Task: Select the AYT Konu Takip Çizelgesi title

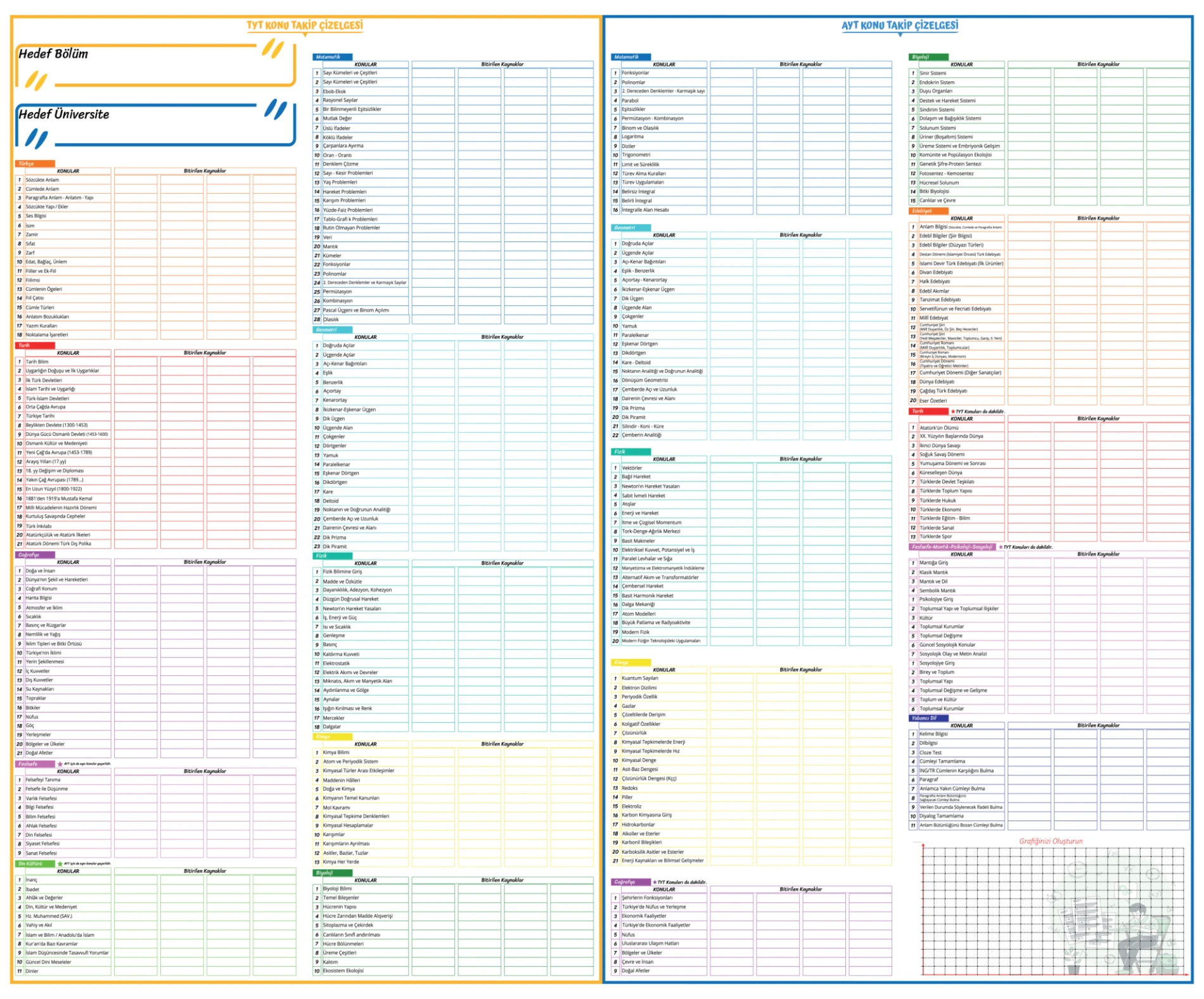Action: pos(899,25)
